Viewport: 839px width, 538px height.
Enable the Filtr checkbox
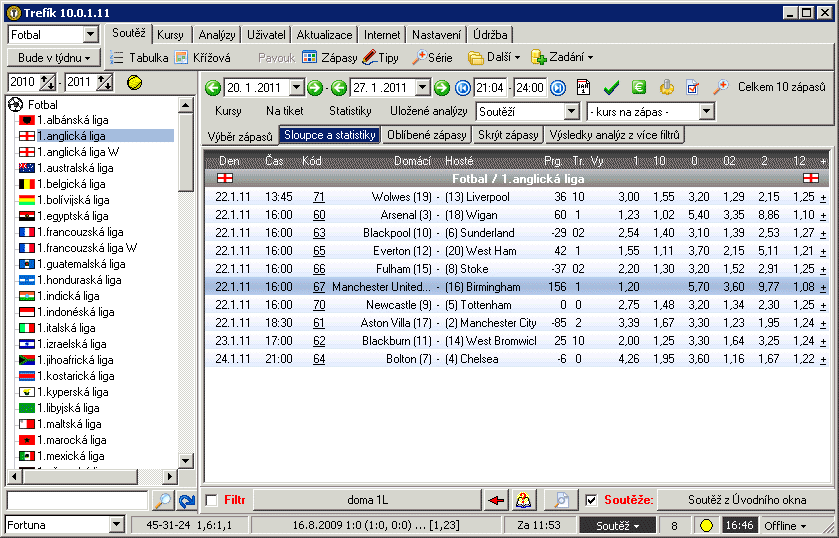pyautogui.click(x=212, y=501)
